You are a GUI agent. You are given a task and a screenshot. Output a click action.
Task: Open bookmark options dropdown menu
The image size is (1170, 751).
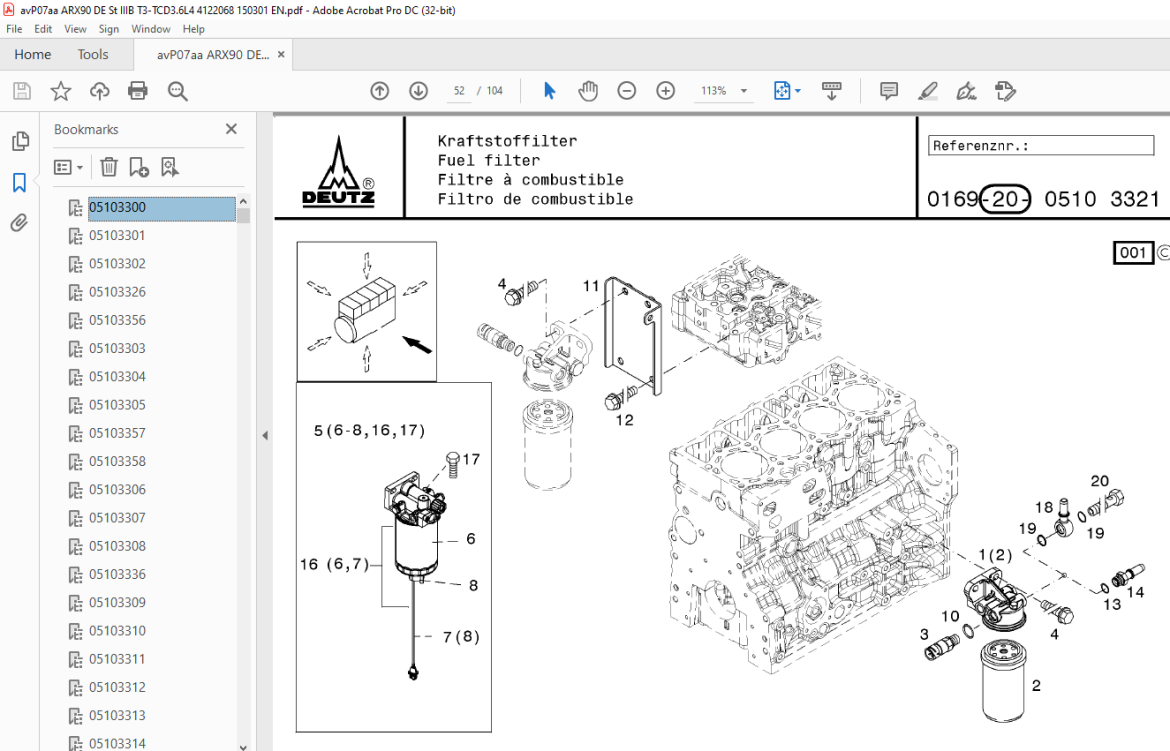tap(68, 167)
